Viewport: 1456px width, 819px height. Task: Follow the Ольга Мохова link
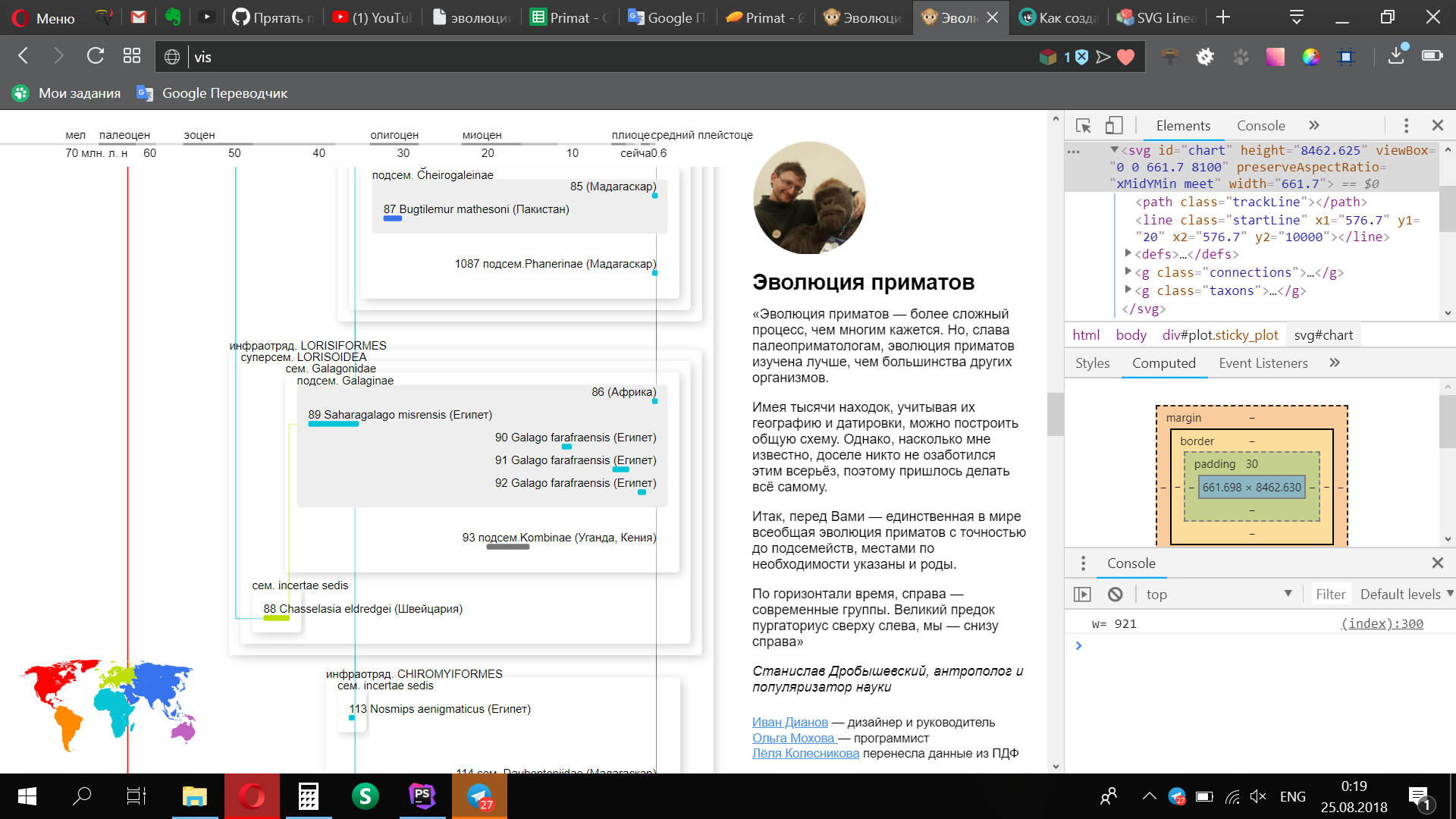point(793,738)
